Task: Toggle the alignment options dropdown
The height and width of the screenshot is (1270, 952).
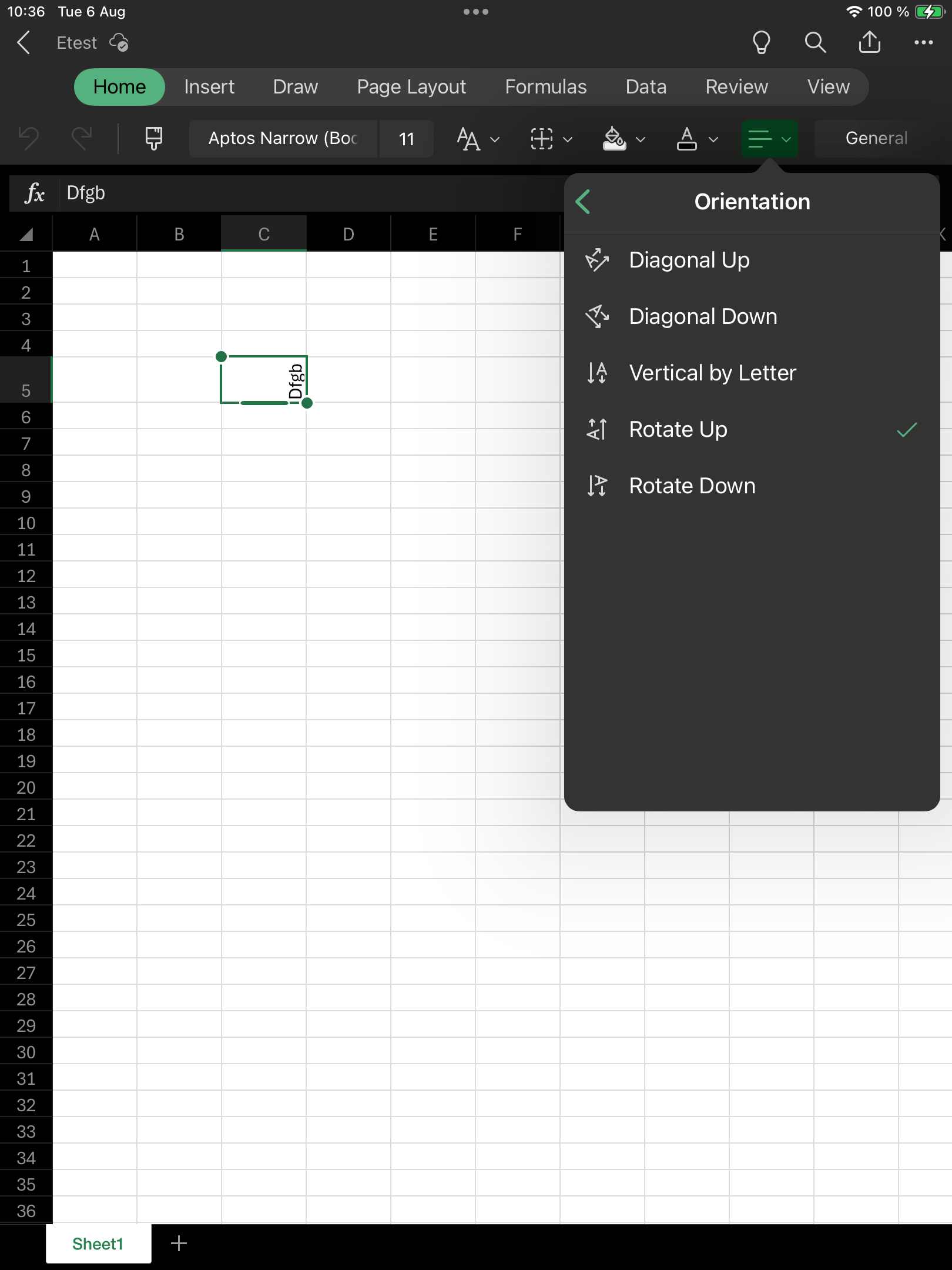Action: [x=769, y=139]
